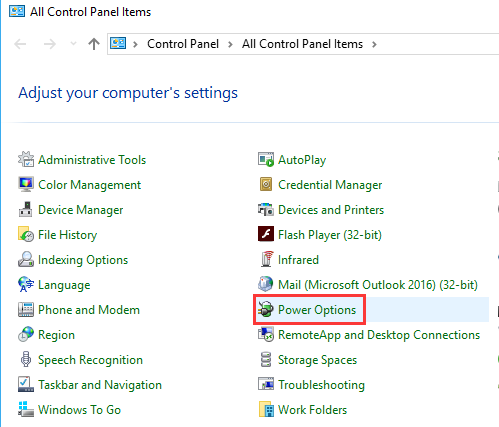Click the Language globe icon
The image size is (499, 427).
tap(26, 284)
